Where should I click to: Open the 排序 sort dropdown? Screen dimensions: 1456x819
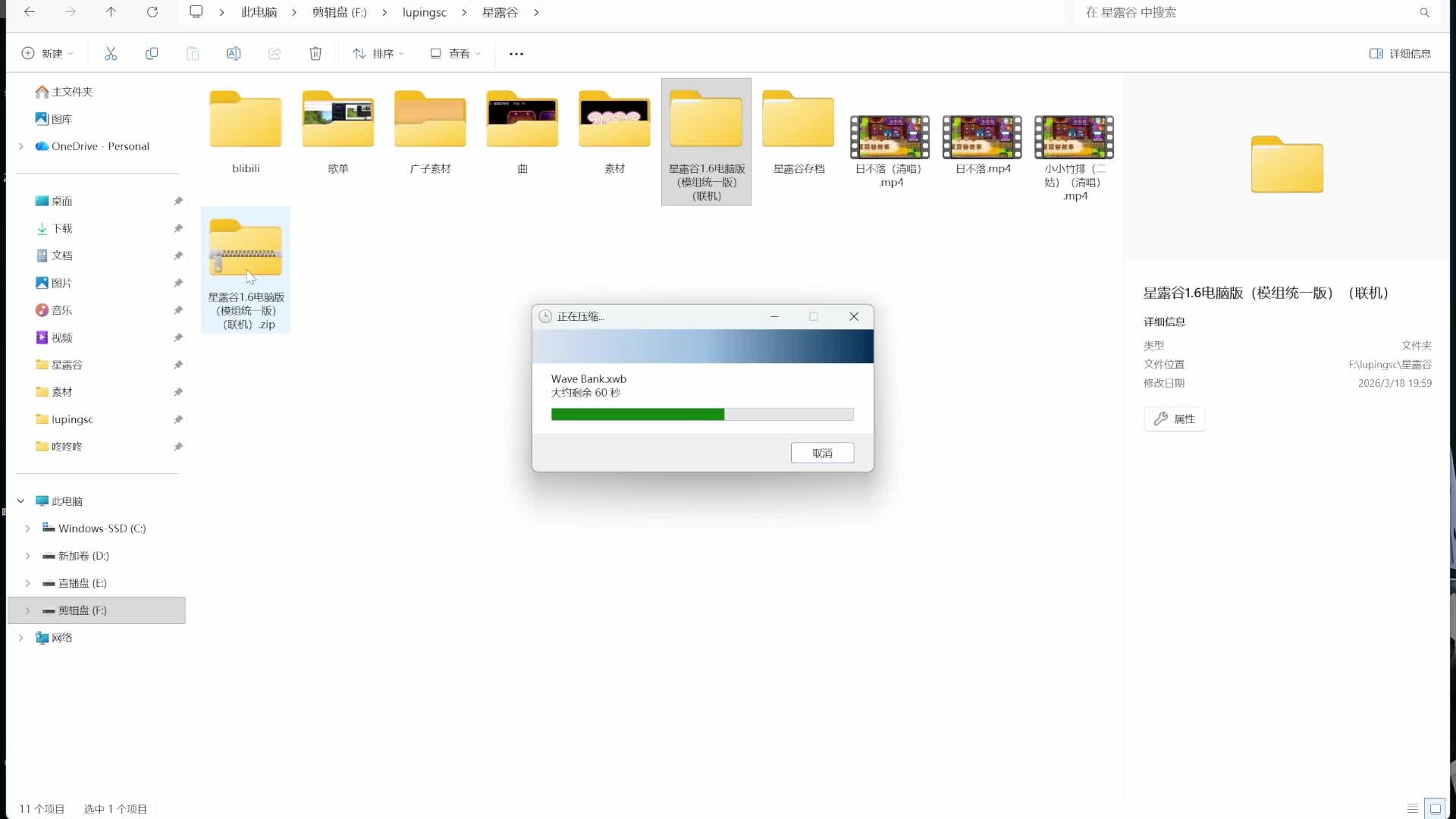click(x=378, y=53)
